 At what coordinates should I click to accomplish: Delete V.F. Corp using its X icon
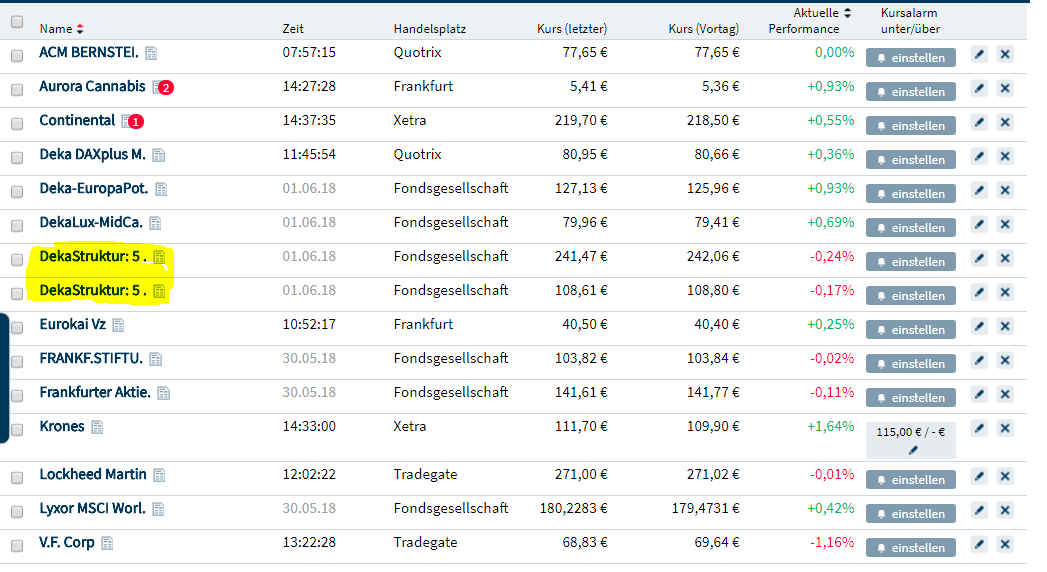coord(1005,546)
